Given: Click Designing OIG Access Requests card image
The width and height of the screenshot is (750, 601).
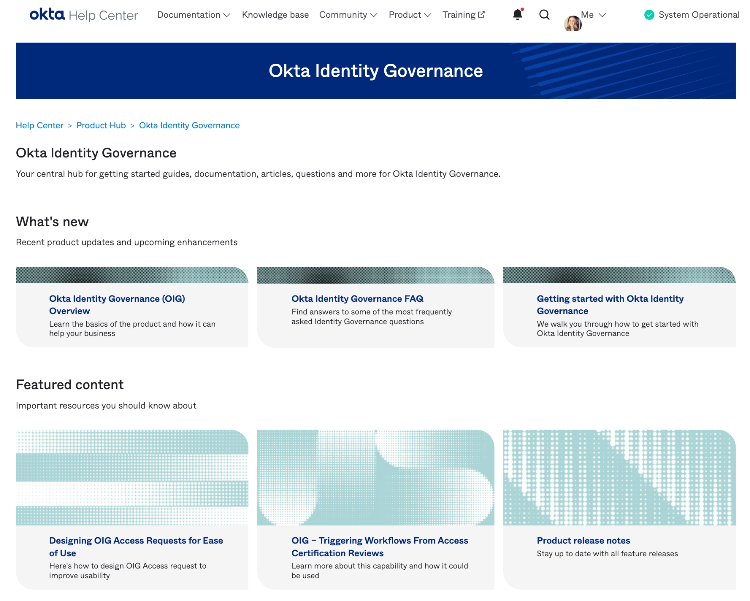Looking at the screenshot, I should [132, 478].
